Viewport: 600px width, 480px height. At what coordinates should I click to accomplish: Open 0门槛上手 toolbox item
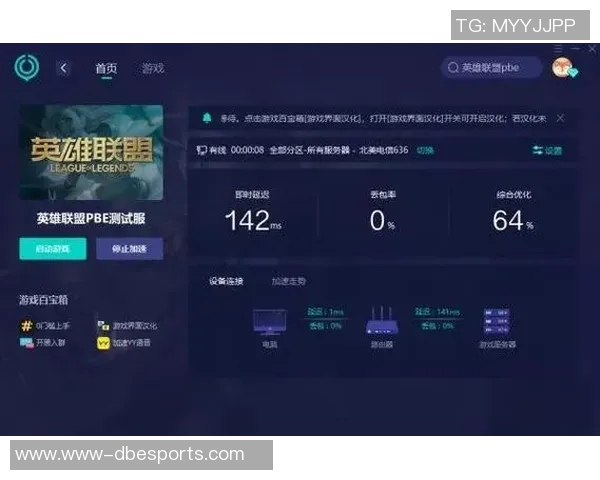(x=45, y=326)
